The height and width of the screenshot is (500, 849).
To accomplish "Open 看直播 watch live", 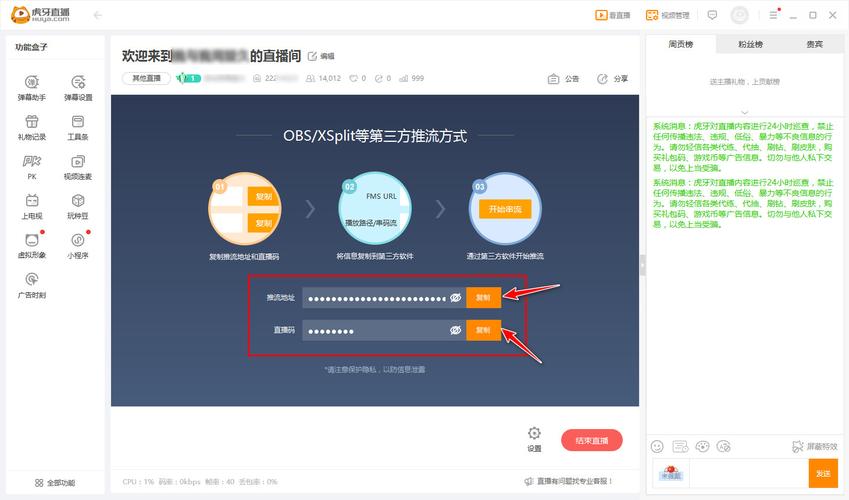I will [613, 15].
